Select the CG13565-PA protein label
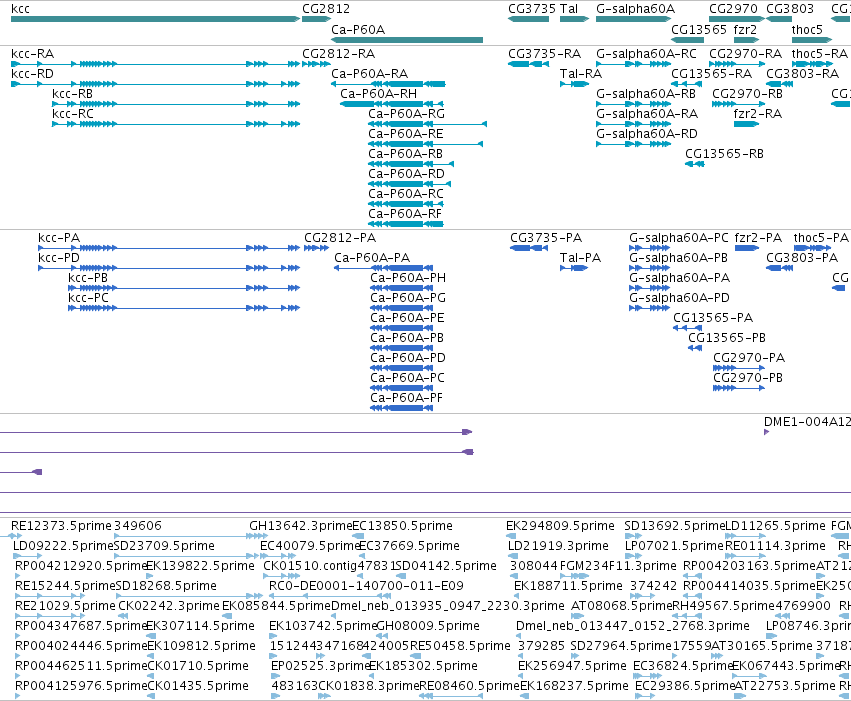This screenshot has width=851, height=701. tap(713, 318)
